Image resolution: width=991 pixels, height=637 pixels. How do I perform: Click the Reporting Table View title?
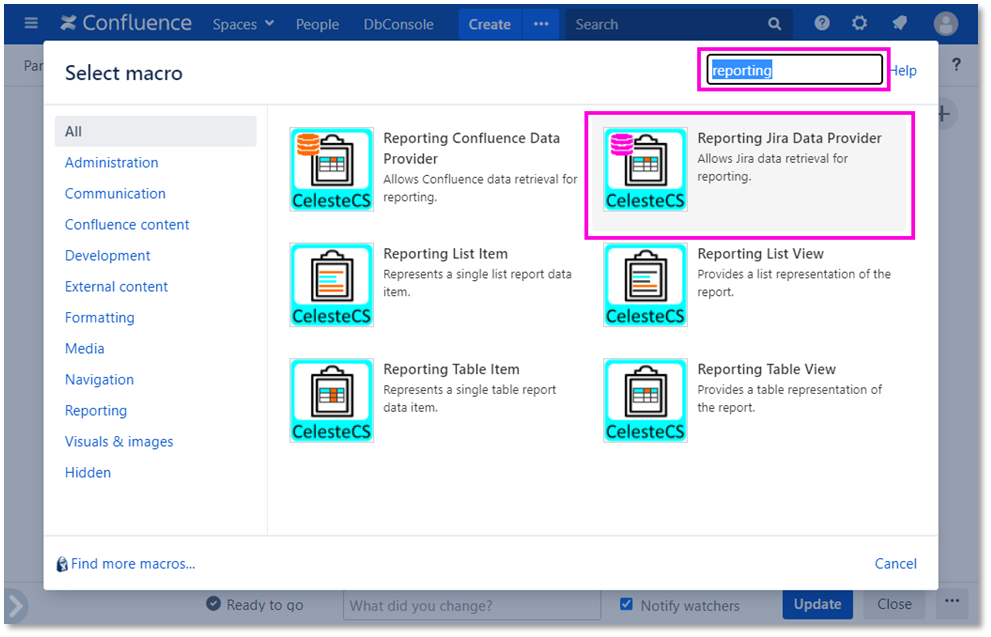[x=766, y=369]
